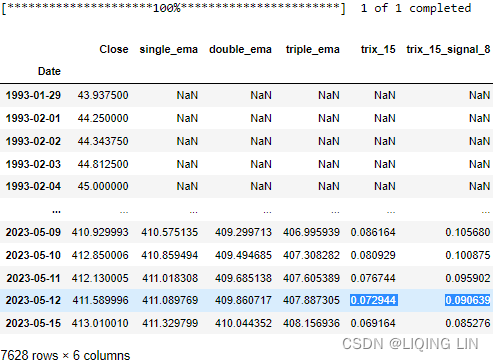Image resolution: width=493 pixels, height=361 pixels.
Task: Click the '1 of 1 completed' text
Action: [x=416, y=8]
